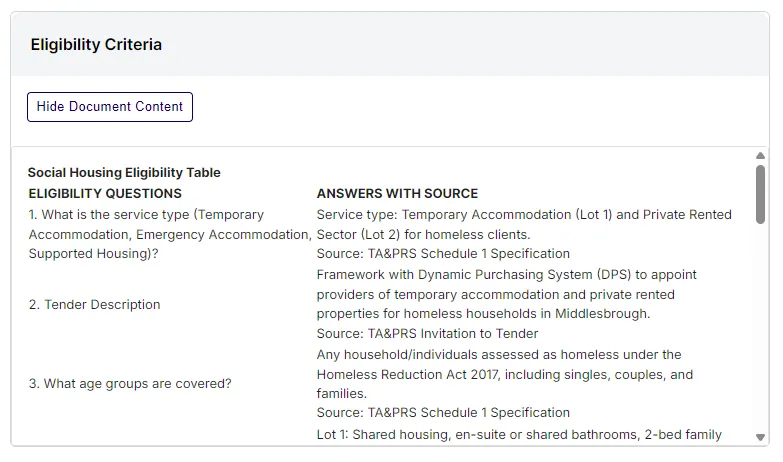Click the Any household/individuals assessed as homeless line
Image resolution: width=783 pixels, height=462 pixels.
(x=499, y=354)
